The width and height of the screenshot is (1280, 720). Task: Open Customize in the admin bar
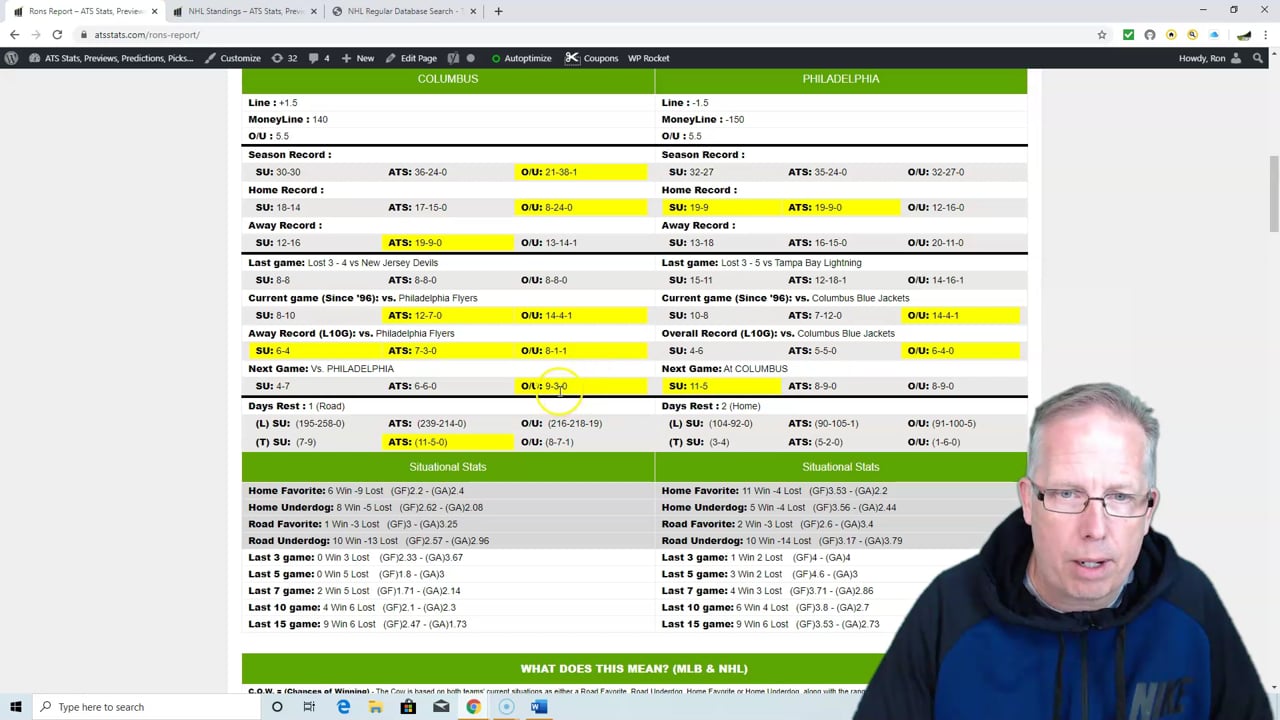coord(232,58)
